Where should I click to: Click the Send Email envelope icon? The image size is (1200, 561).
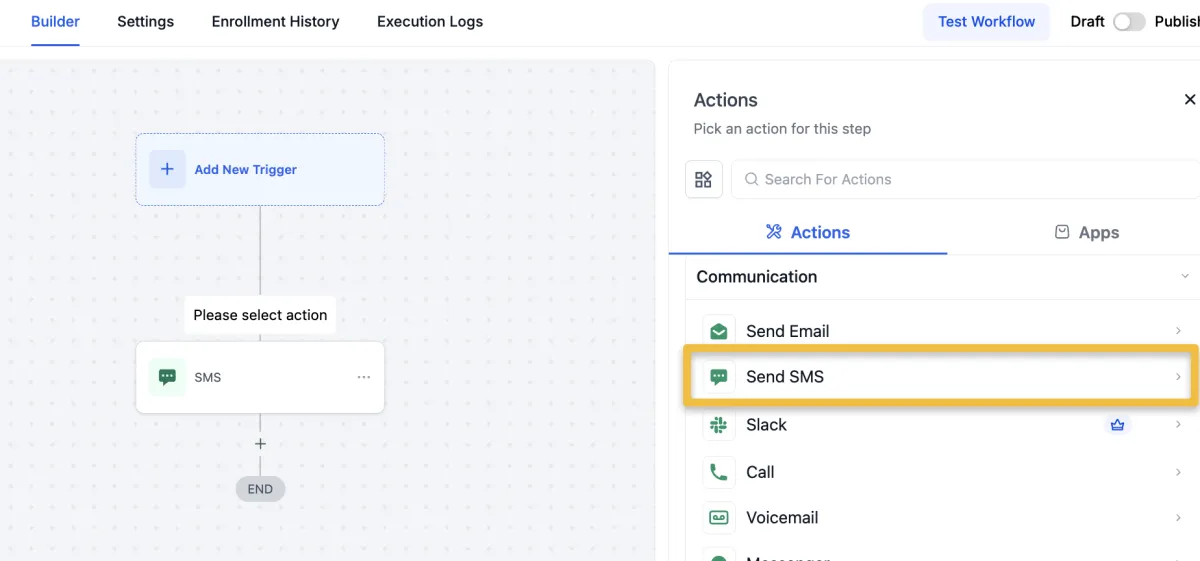[718, 331]
